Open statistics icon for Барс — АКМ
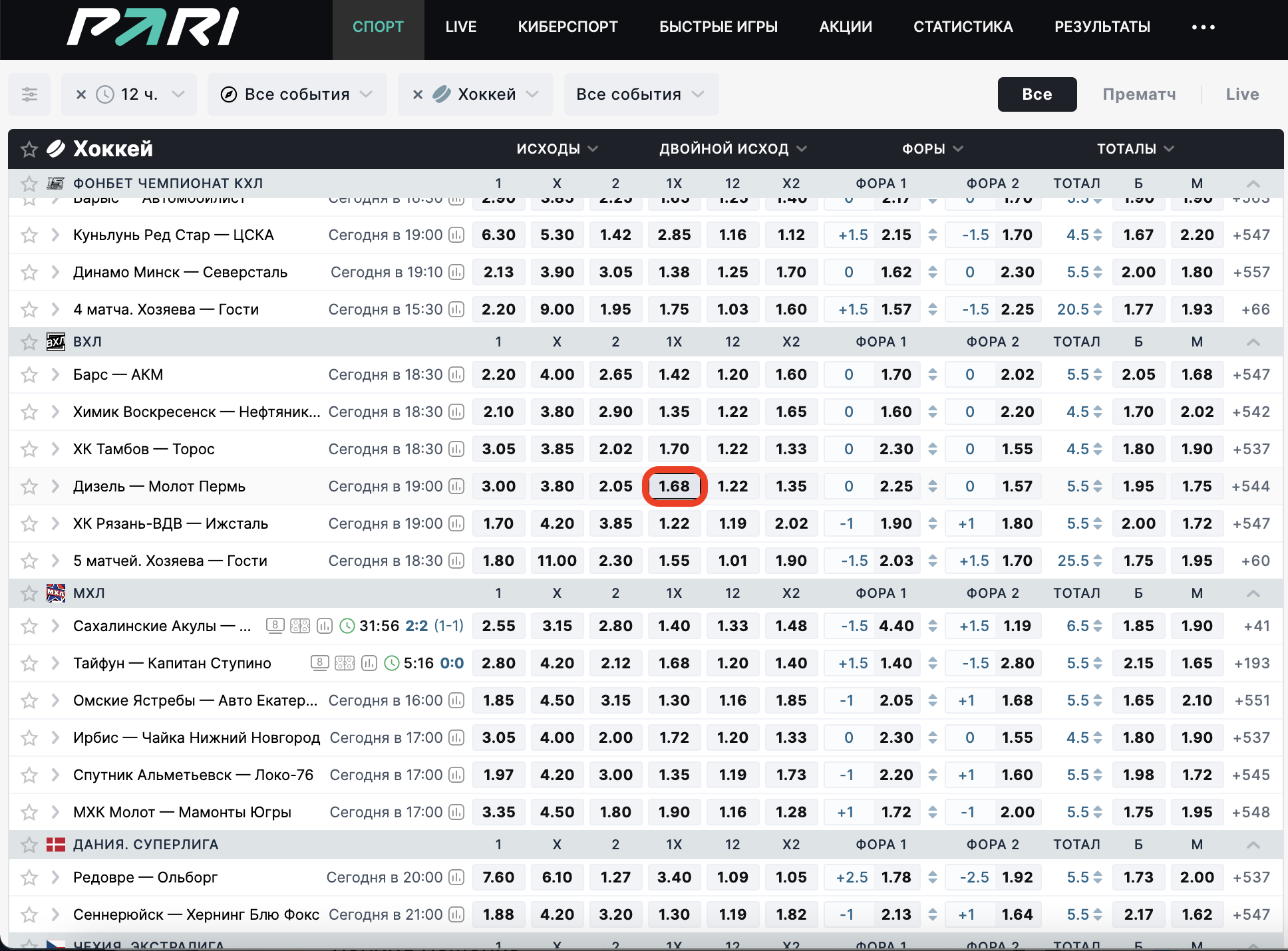Image resolution: width=1288 pixels, height=951 pixels. [456, 374]
